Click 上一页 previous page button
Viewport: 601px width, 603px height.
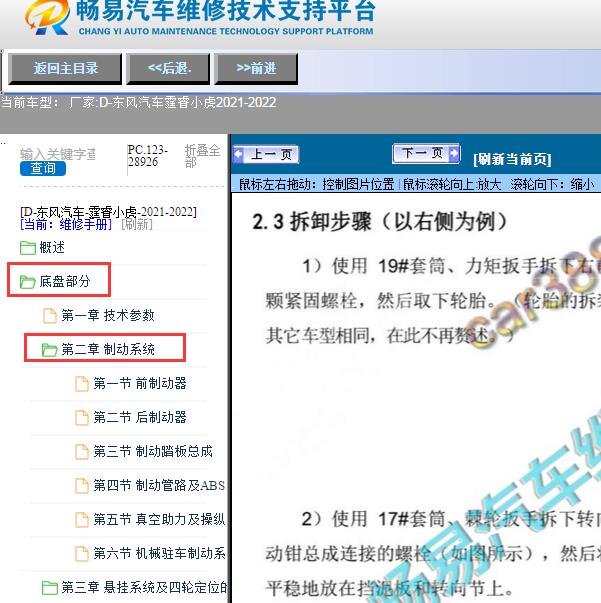click(266, 155)
